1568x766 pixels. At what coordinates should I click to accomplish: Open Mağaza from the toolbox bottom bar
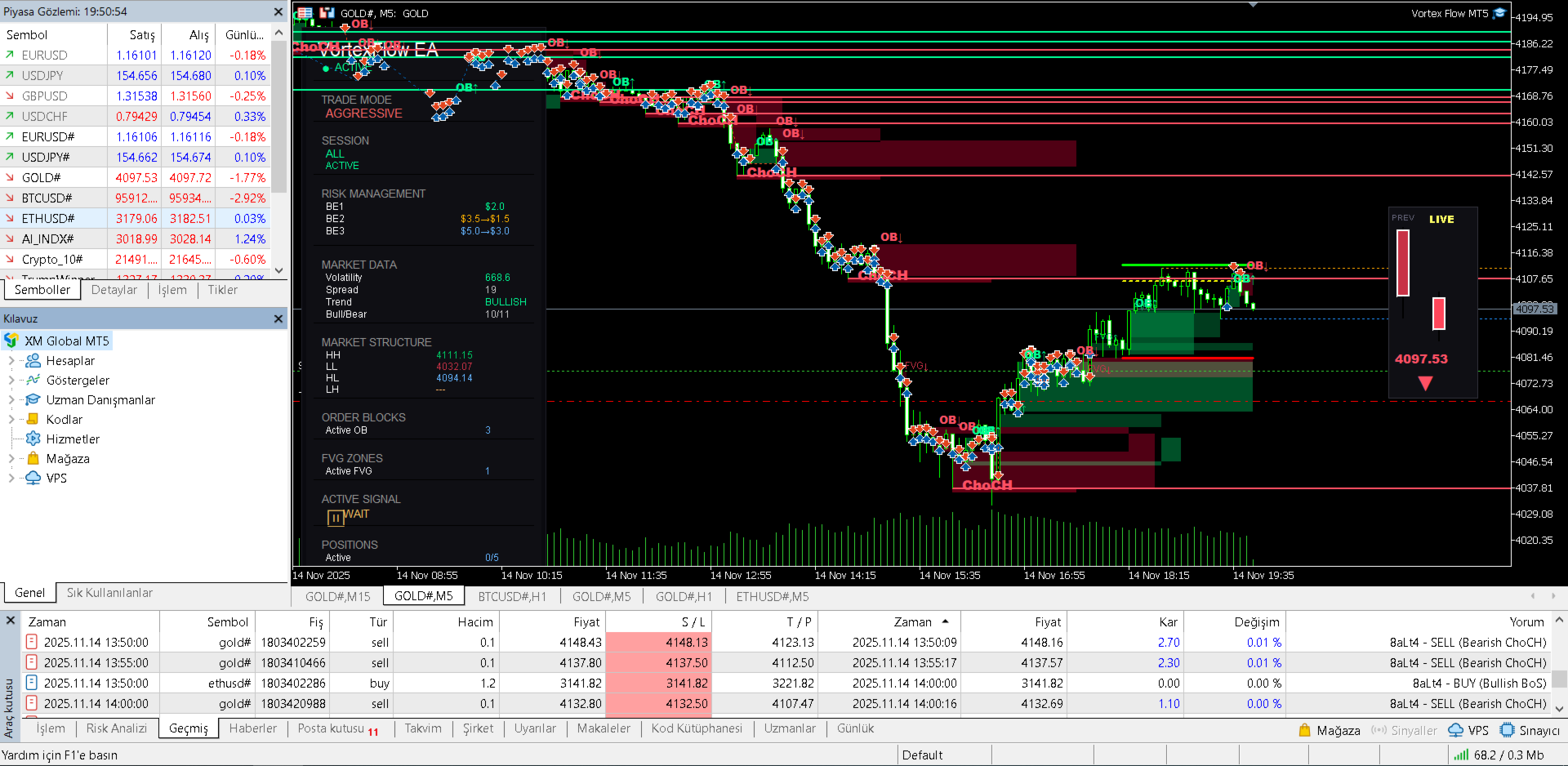coord(1329,730)
